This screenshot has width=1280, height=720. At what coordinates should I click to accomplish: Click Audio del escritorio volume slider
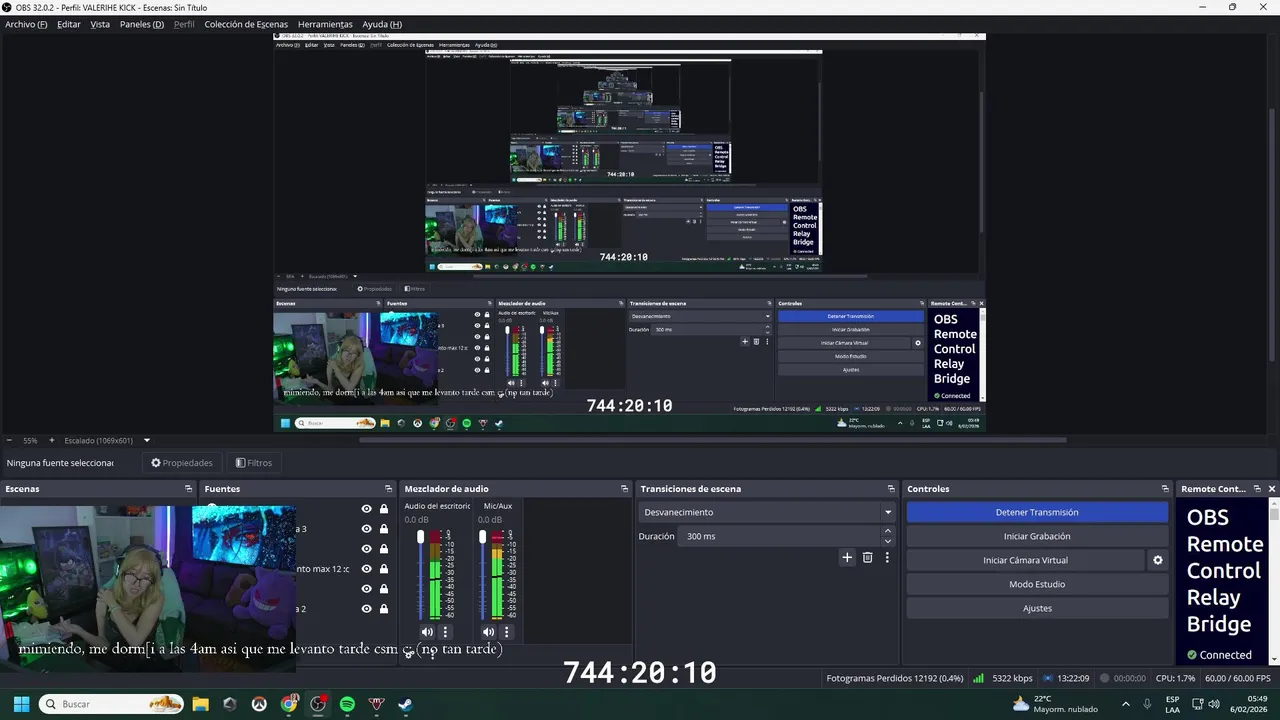[x=421, y=575]
